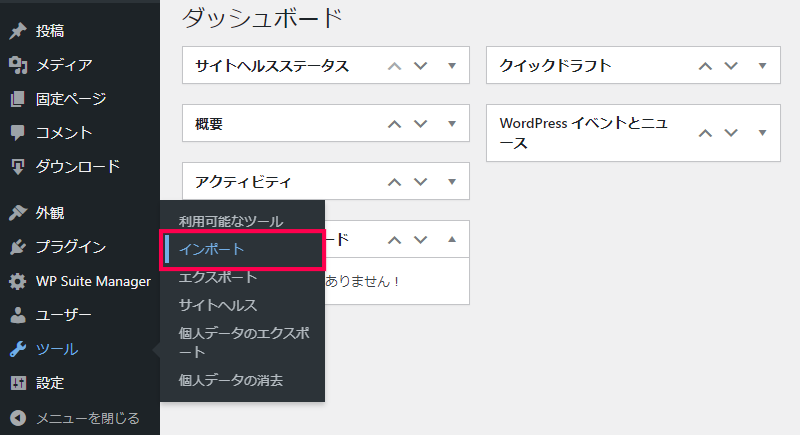800x435 pixels.
Task: Click the サイトヘルスステータス panel title
Action: pos(272,66)
